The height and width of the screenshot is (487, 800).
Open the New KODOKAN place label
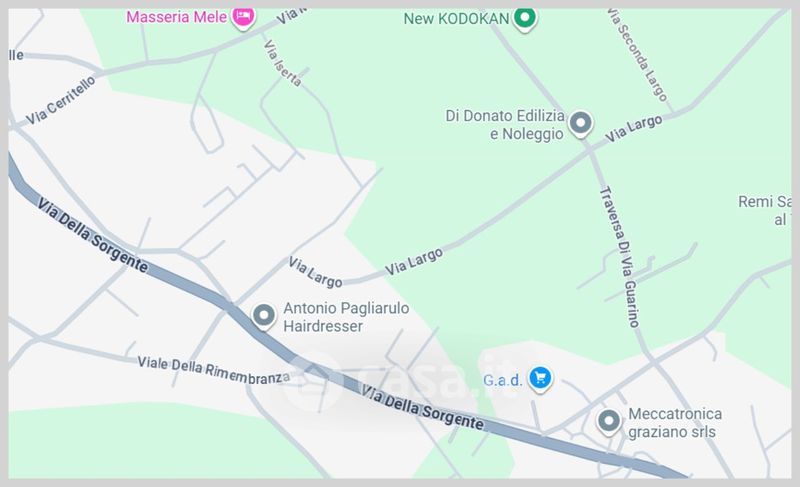457,19
